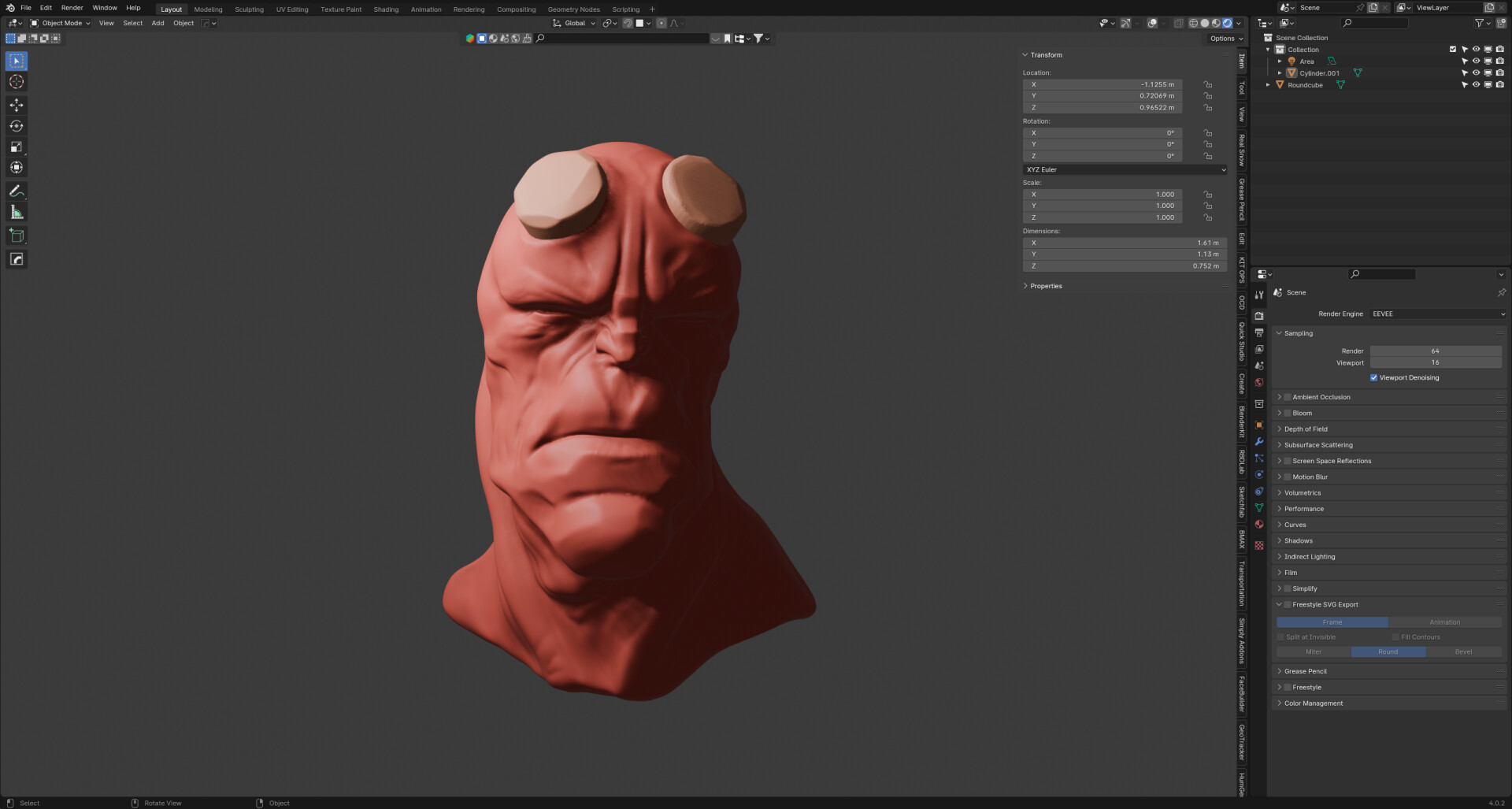Select the Cursor tool
Screen dimensions: 1512x809
point(17,82)
